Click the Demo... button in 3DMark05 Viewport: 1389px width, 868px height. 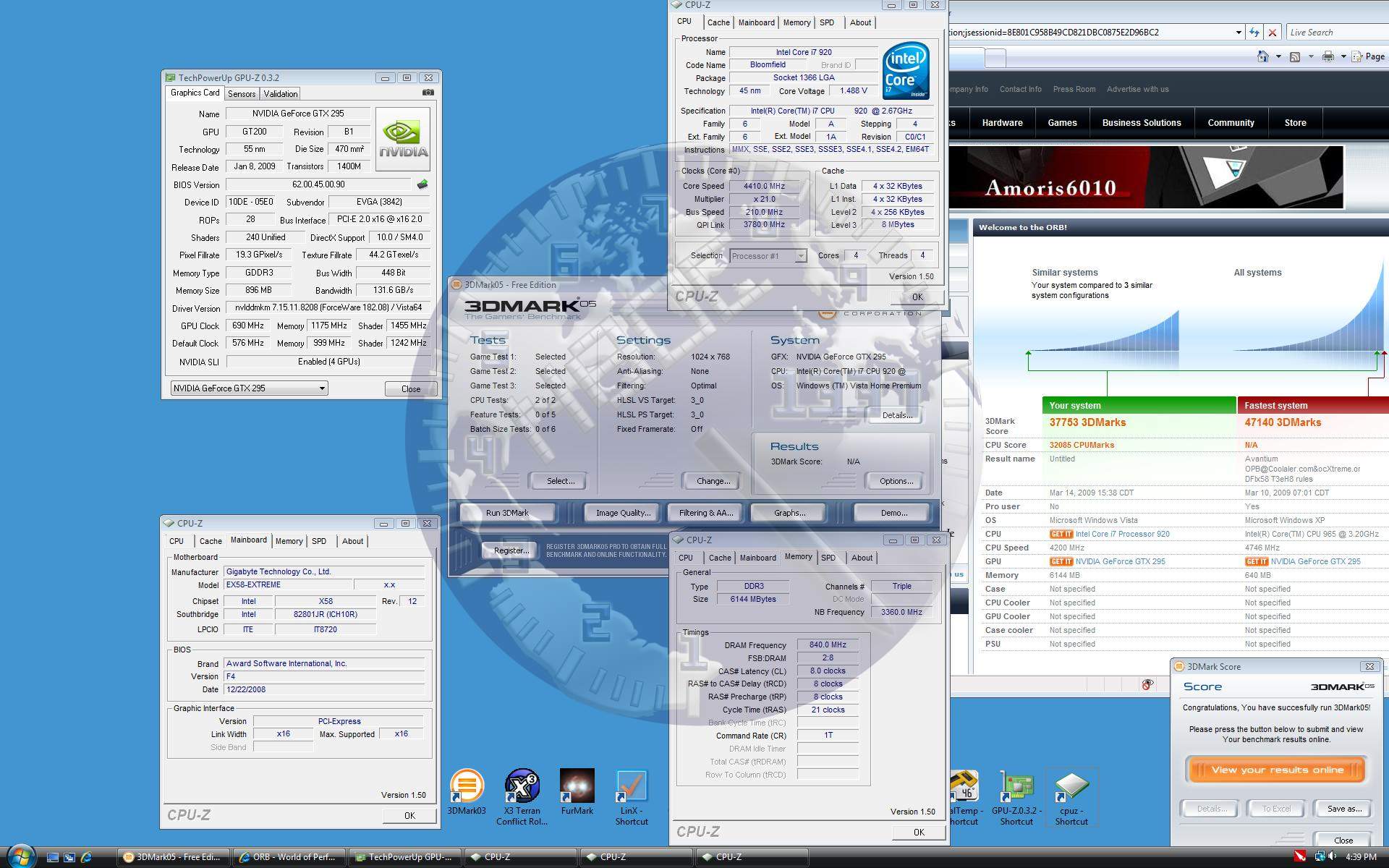coord(893,513)
